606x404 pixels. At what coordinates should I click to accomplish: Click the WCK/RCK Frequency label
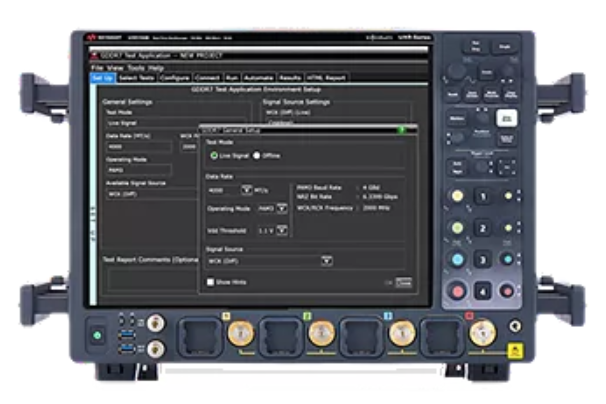coord(325,208)
